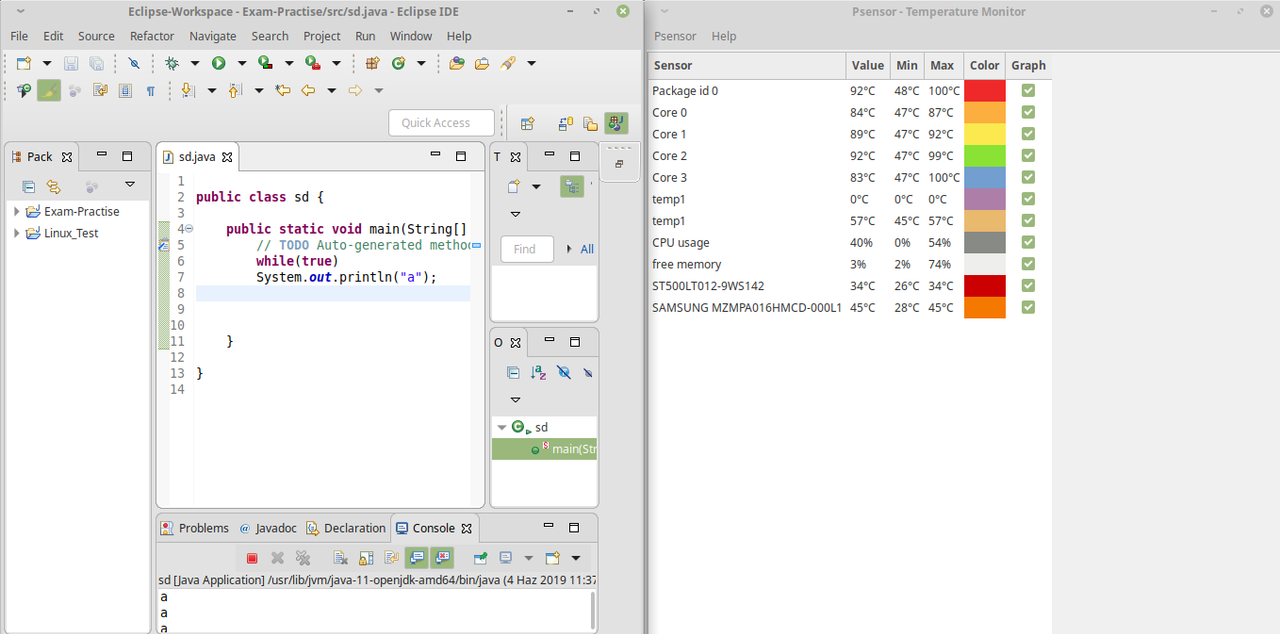
Task: Click the restore view icon at right edge
Action: (x=619, y=164)
